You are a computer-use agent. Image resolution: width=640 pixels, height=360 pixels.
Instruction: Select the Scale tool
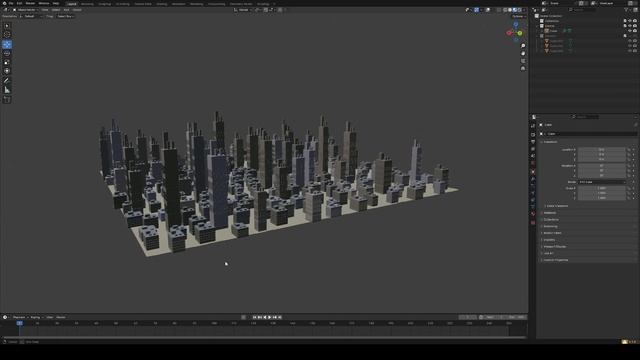tap(7, 62)
